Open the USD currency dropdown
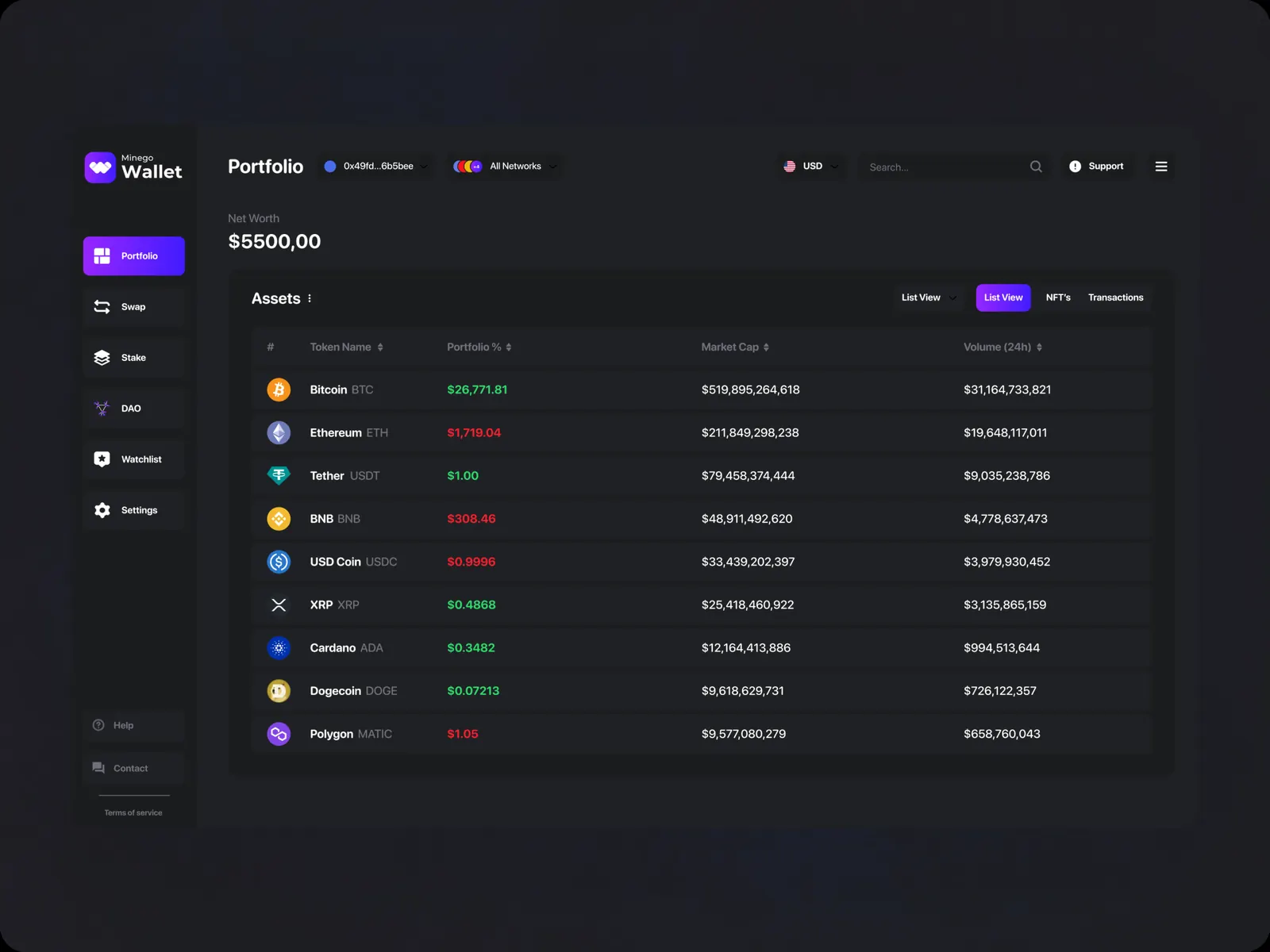1270x952 pixels. click(811, 167)
